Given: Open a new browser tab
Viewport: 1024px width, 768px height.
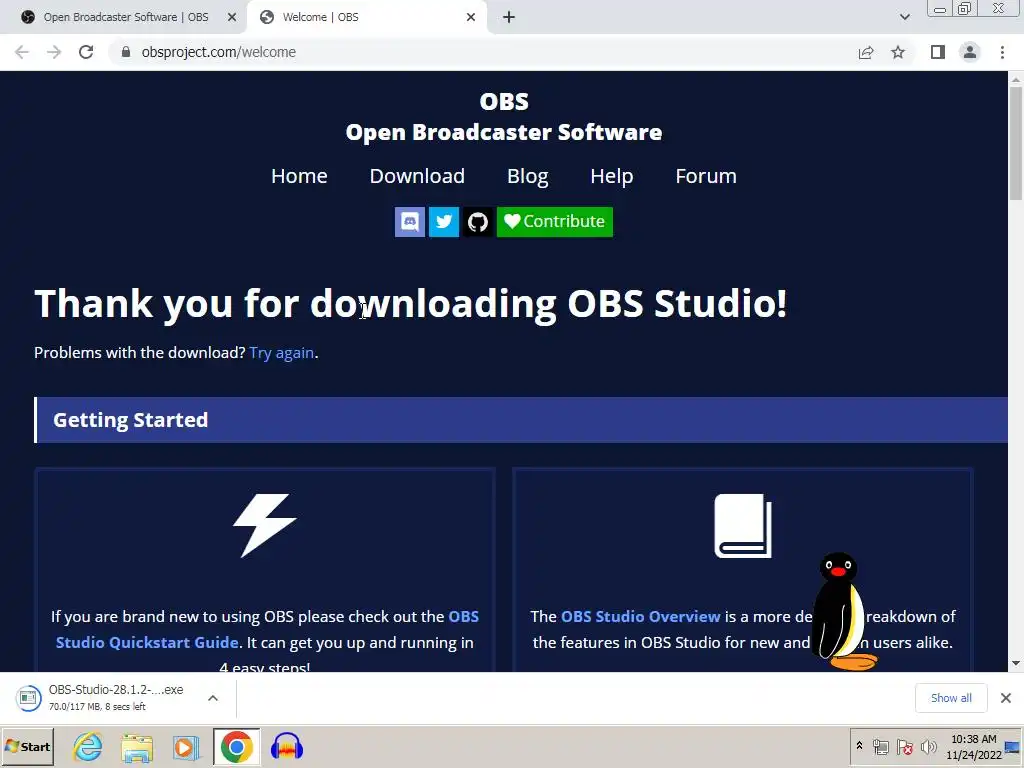Looking at the screenshot, I should point(509,18).
